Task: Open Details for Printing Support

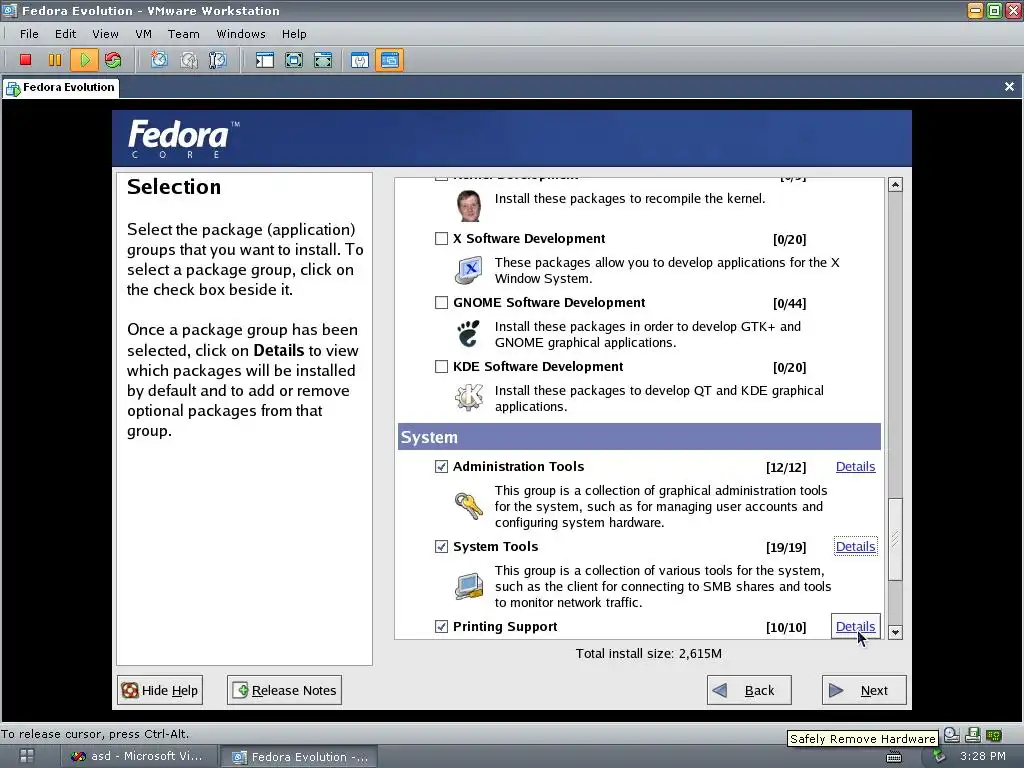Action: click(855, 627)
